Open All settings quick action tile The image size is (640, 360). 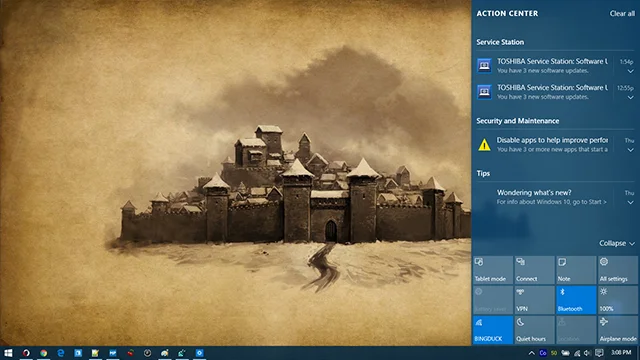coord(618,270)
